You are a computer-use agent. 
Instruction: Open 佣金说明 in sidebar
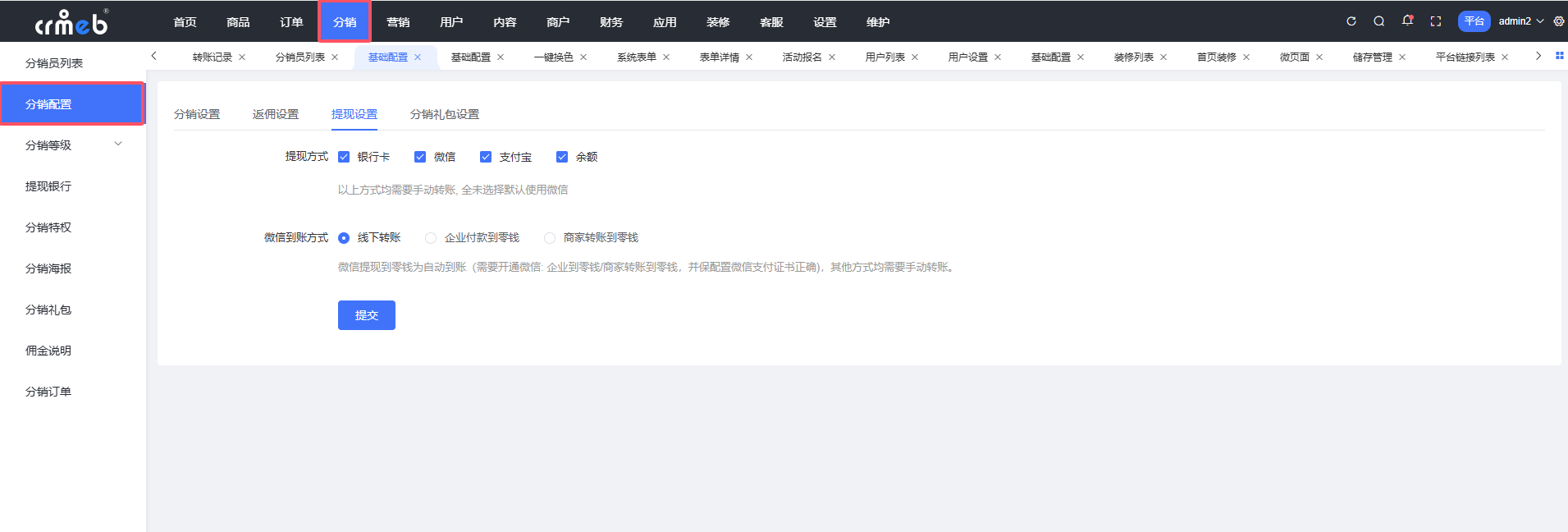click(x=72, y=351)
